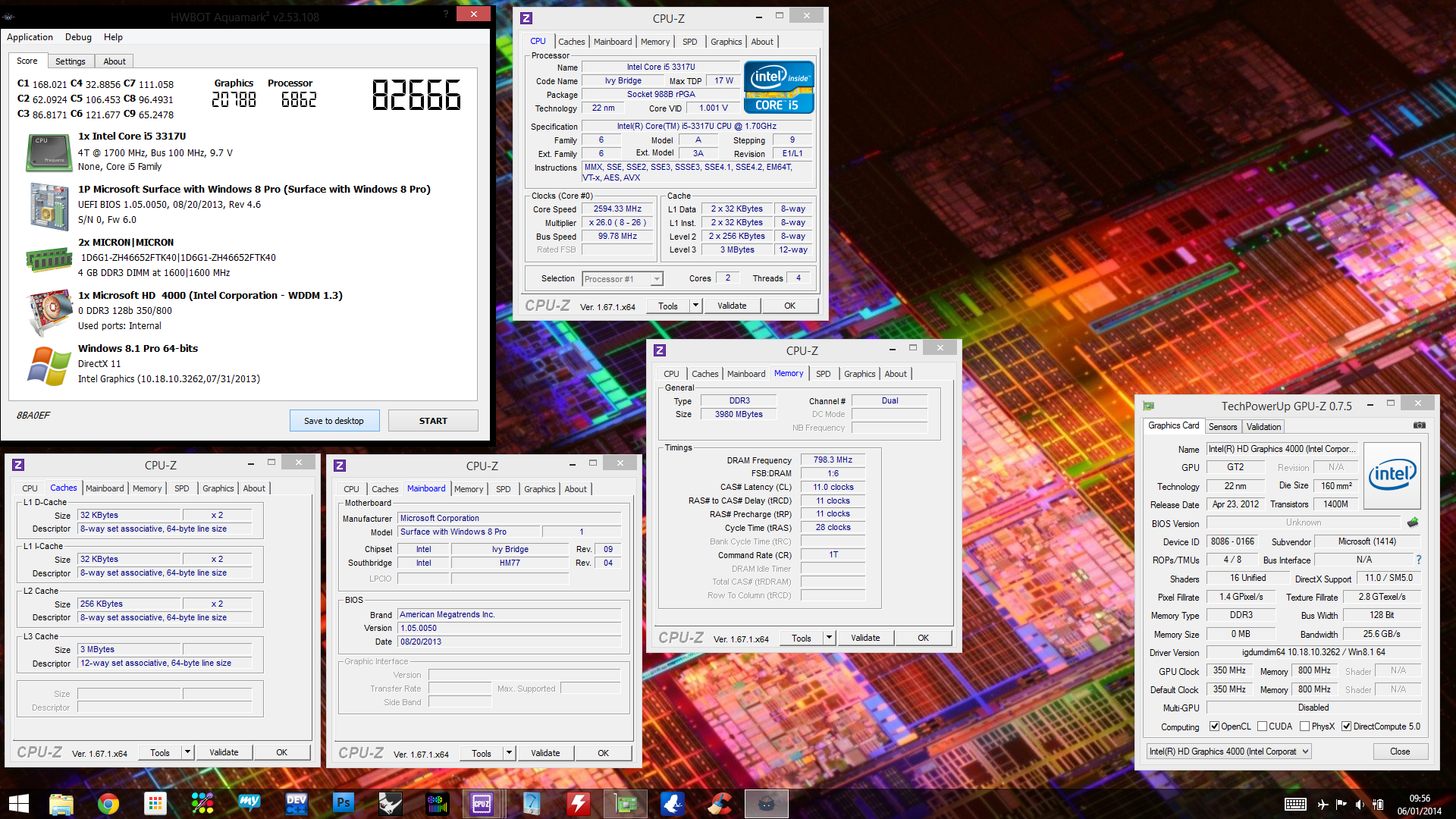Launch Dev-C++ from taskbar

click(297, 804)
